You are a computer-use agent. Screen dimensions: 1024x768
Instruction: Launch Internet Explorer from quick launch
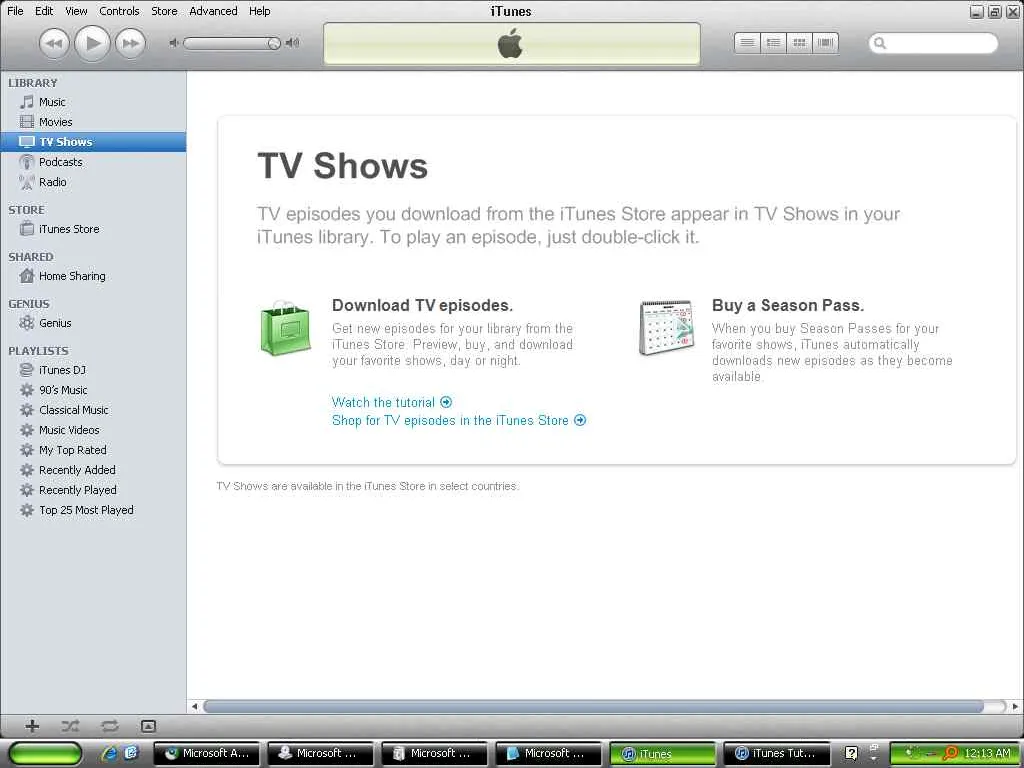point(109,754)
